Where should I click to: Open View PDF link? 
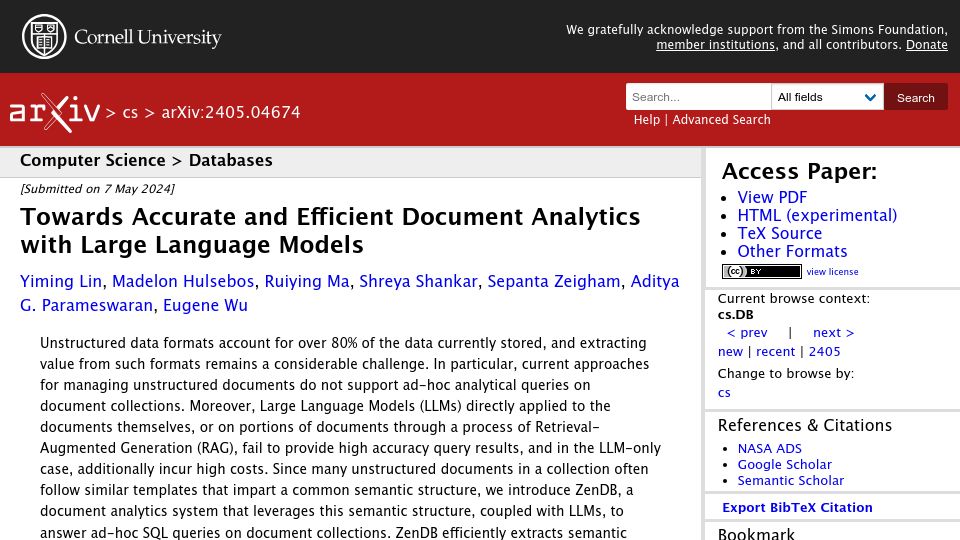772,197
